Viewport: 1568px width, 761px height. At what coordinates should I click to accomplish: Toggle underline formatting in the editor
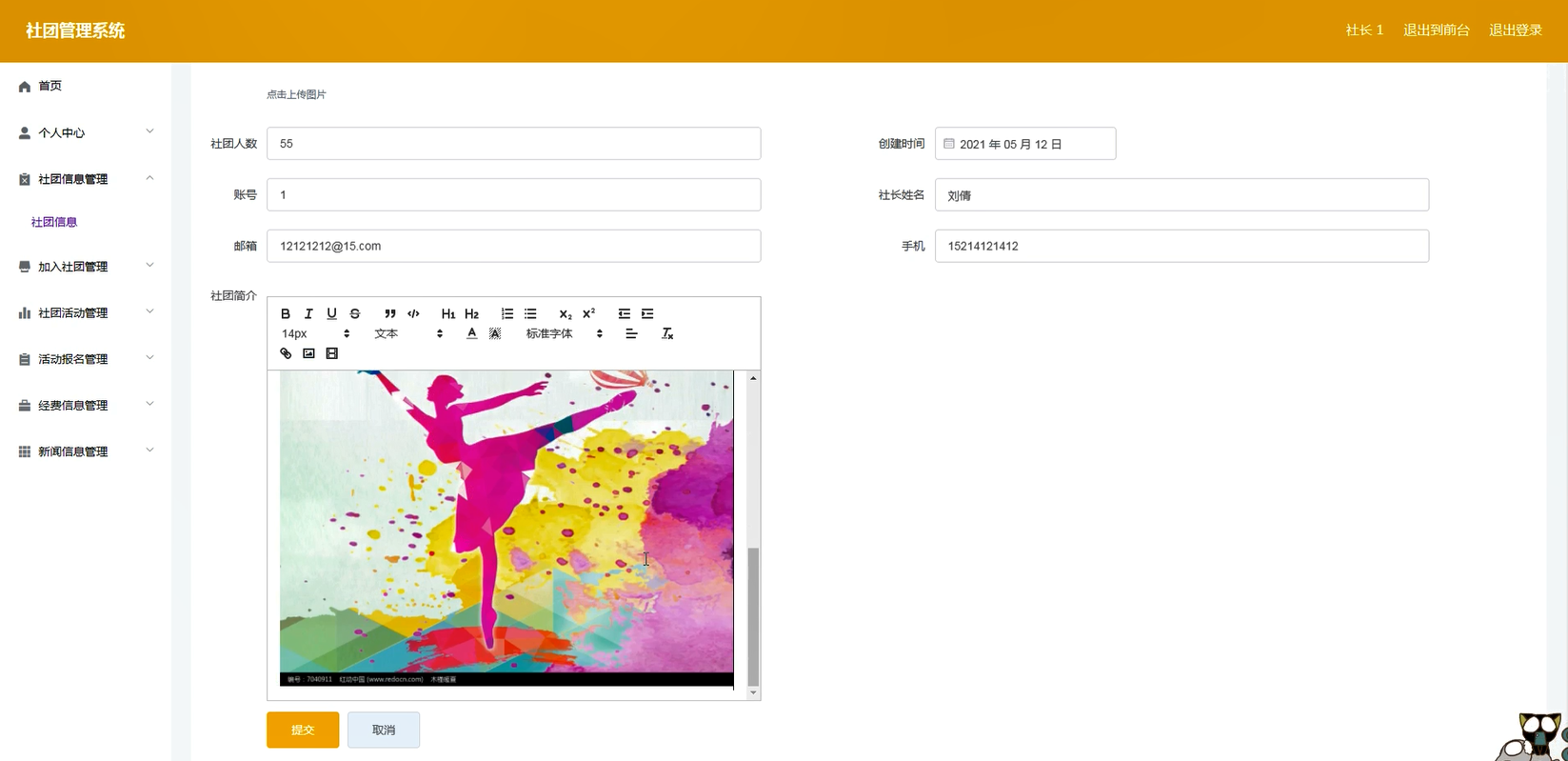click(331, 313)
